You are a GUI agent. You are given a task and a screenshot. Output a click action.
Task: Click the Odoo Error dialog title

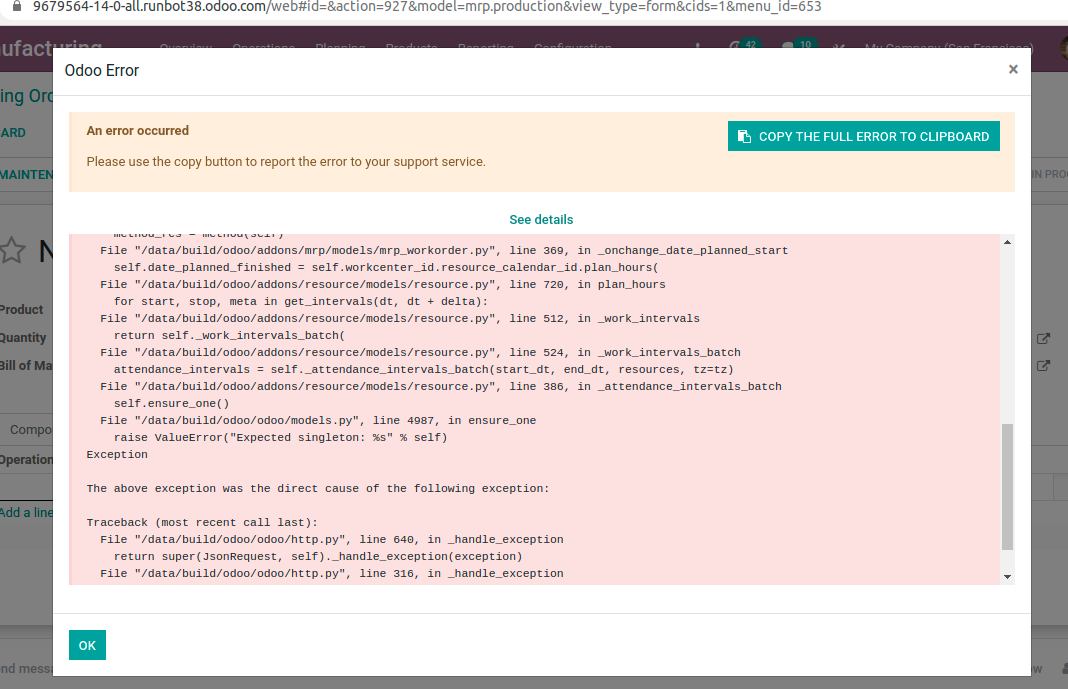pyautogui.click(x=101, y=70)
